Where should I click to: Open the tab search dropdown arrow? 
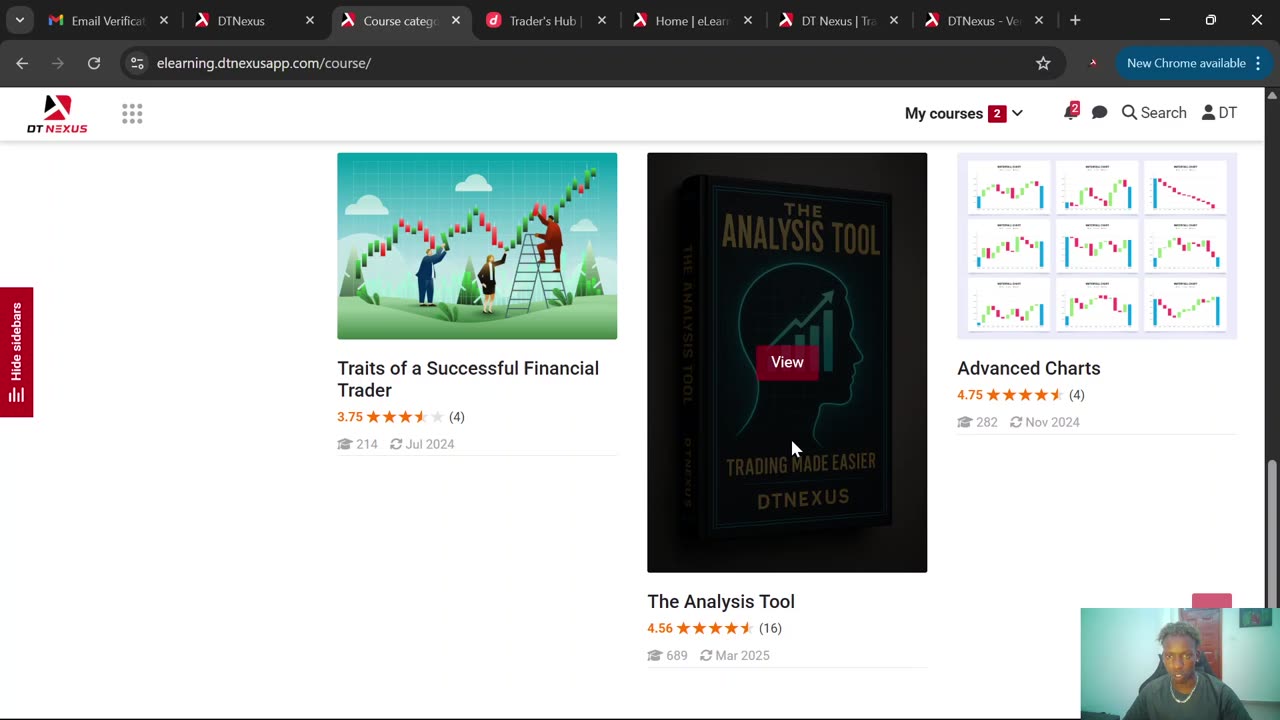pos(20,20)
